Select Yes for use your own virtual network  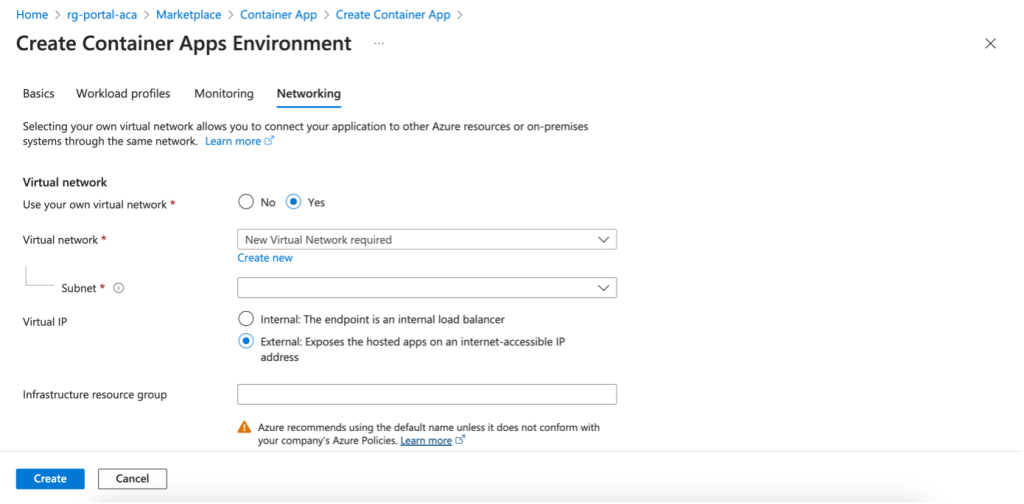(x=294, y=202)
